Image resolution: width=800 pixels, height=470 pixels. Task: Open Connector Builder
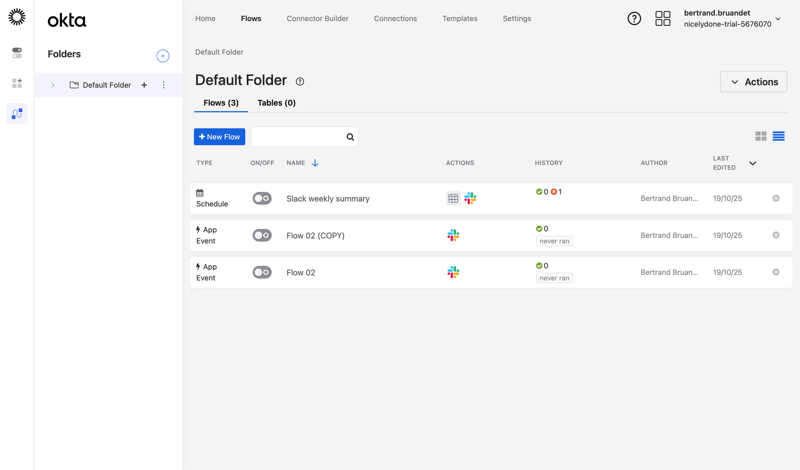317,18
